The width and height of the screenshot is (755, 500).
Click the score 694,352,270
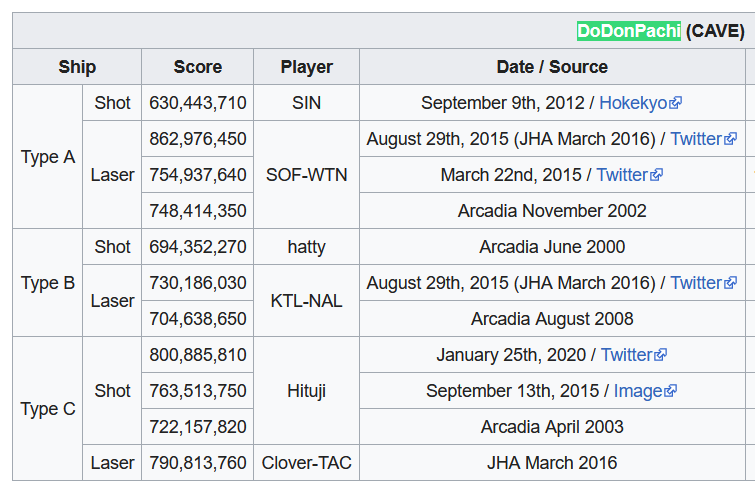tap(197, 247)
